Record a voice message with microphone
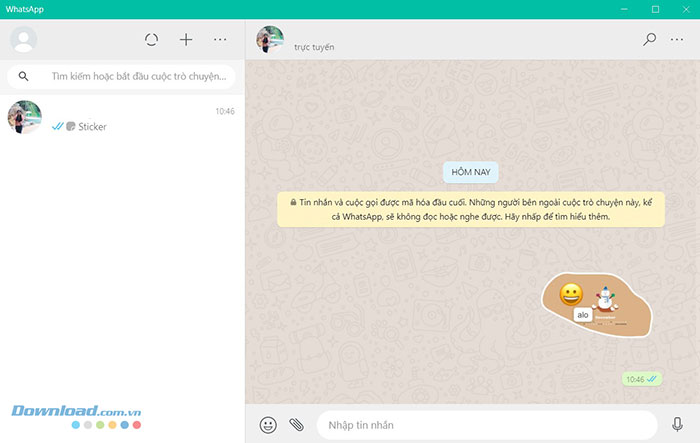The width and height of the screenshot is (700, 443). click(x=677, y=425)
